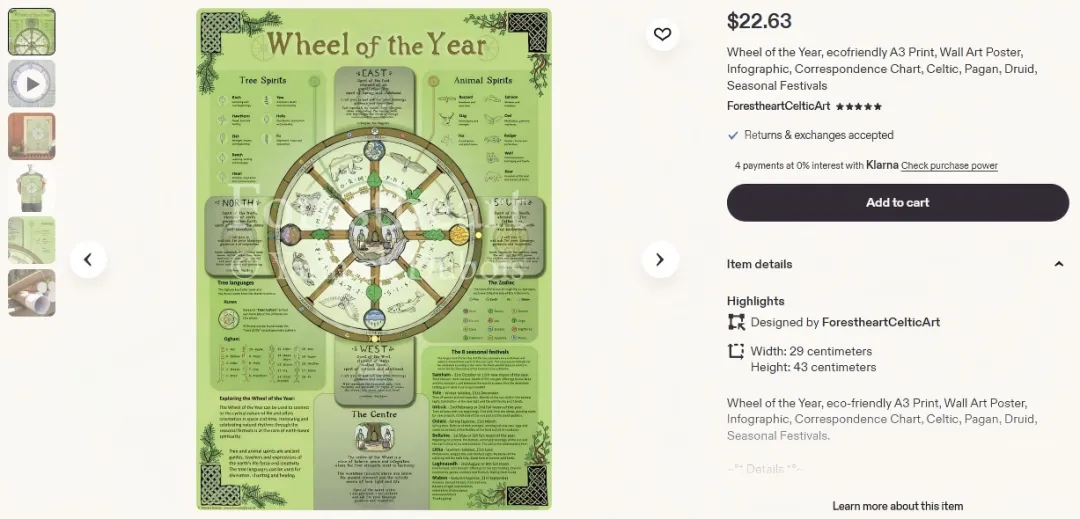
Task: Go to the previous product image
Action: 88,260
